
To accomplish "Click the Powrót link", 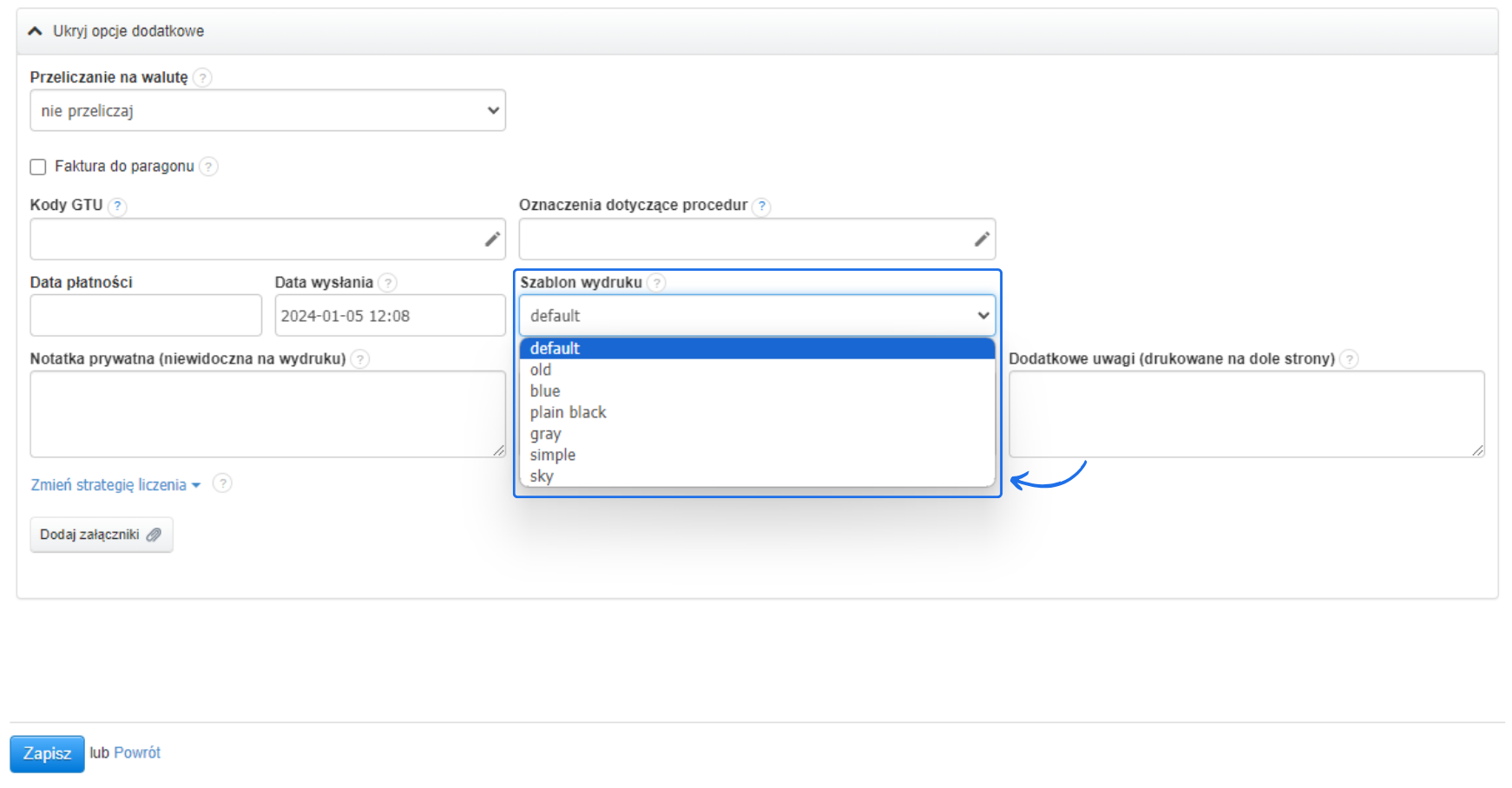I will [137, 752].
